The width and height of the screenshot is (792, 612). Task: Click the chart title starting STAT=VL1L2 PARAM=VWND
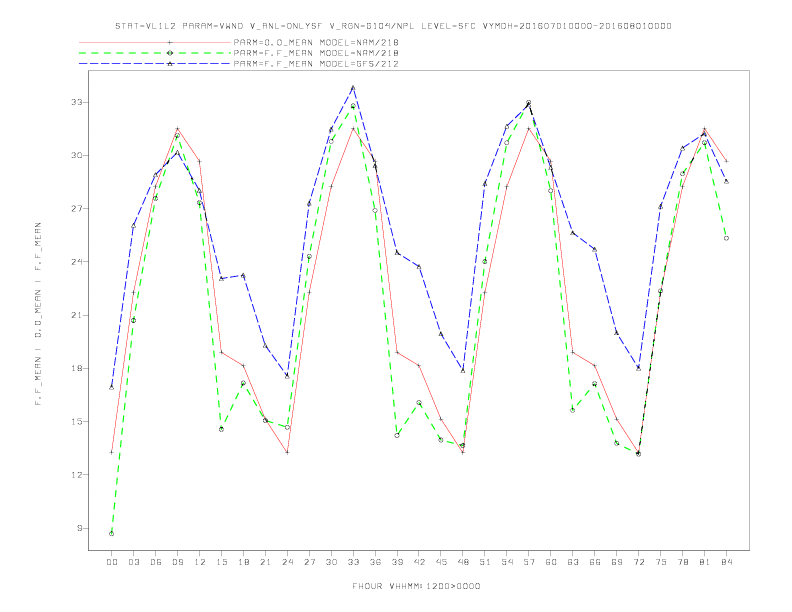(393, 26)
